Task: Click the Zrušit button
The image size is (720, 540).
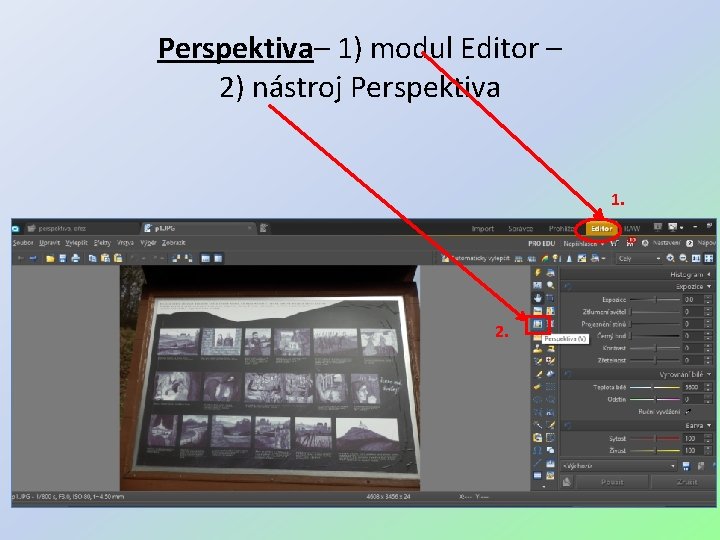Action: (686, 482)
